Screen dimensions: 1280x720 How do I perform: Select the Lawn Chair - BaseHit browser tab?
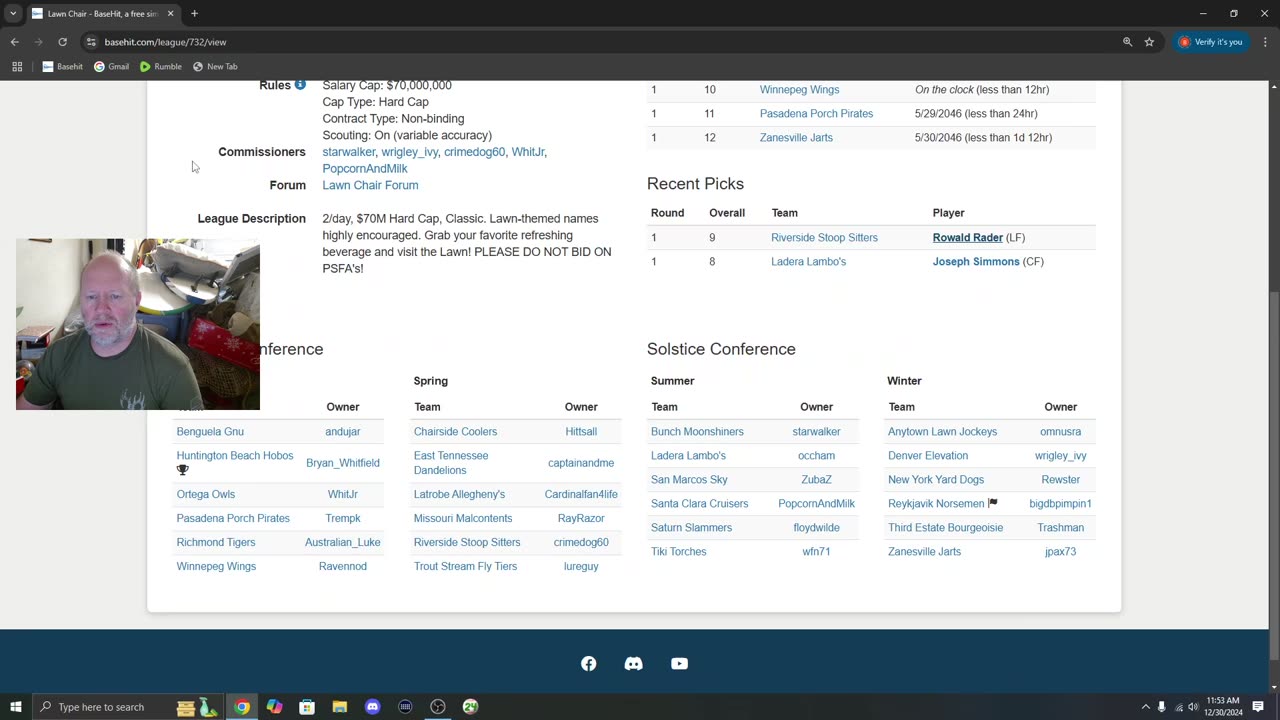(102, 14)
